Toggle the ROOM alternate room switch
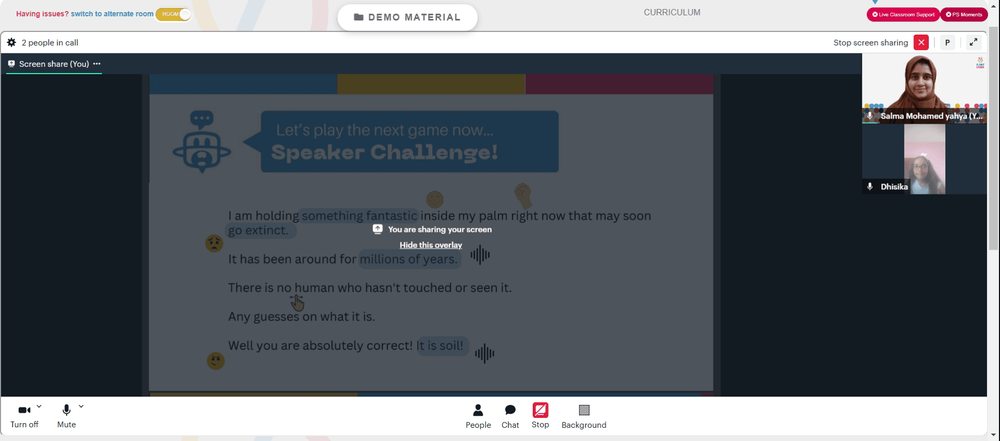 tap(173, 14)
